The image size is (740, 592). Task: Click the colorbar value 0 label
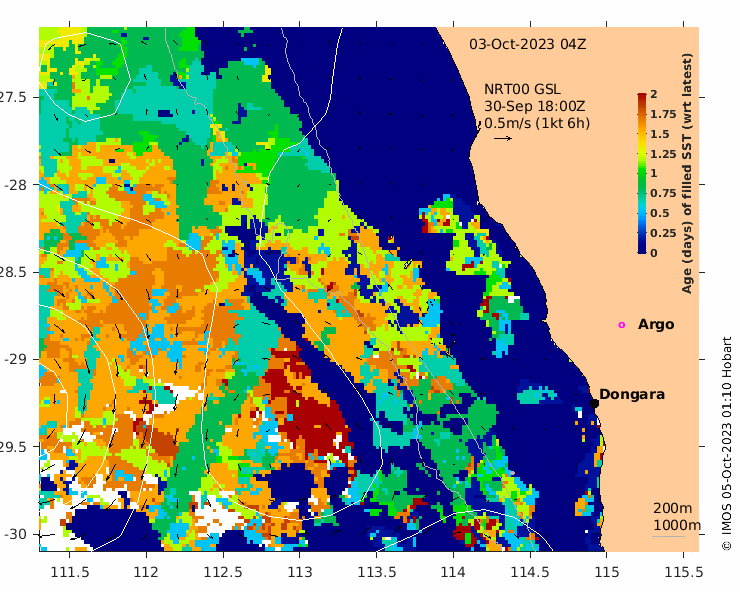point(654,253)
